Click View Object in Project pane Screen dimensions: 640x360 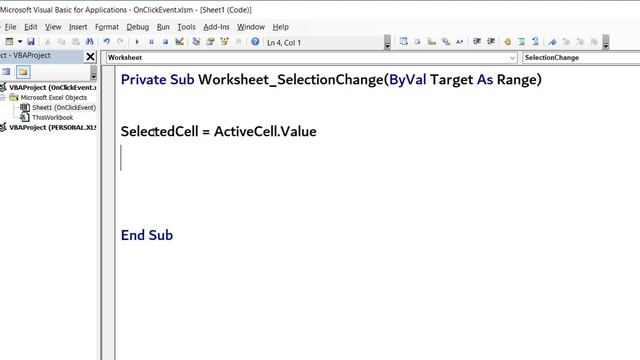point(6,72)
